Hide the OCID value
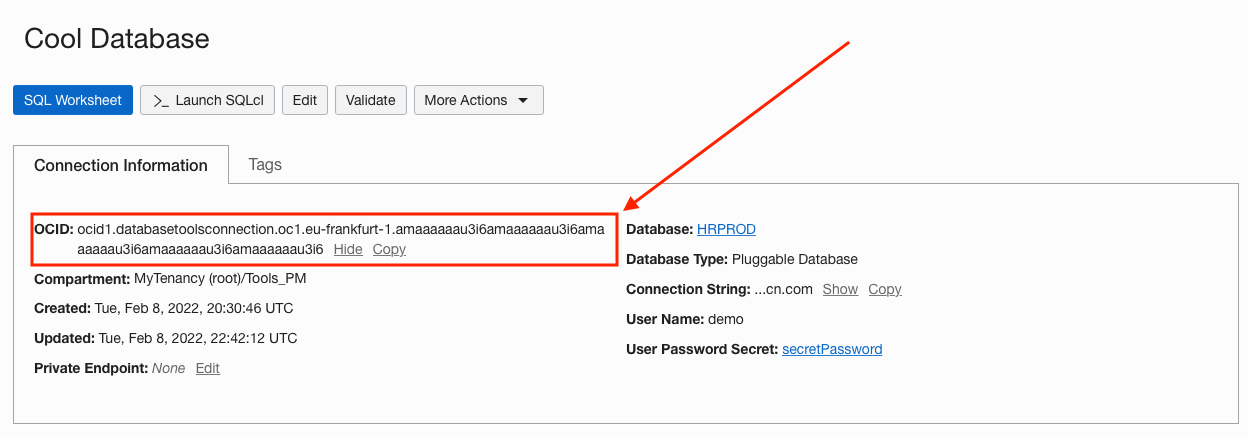Viewport: 1248px width, 437px height. [x=348, y=249]
